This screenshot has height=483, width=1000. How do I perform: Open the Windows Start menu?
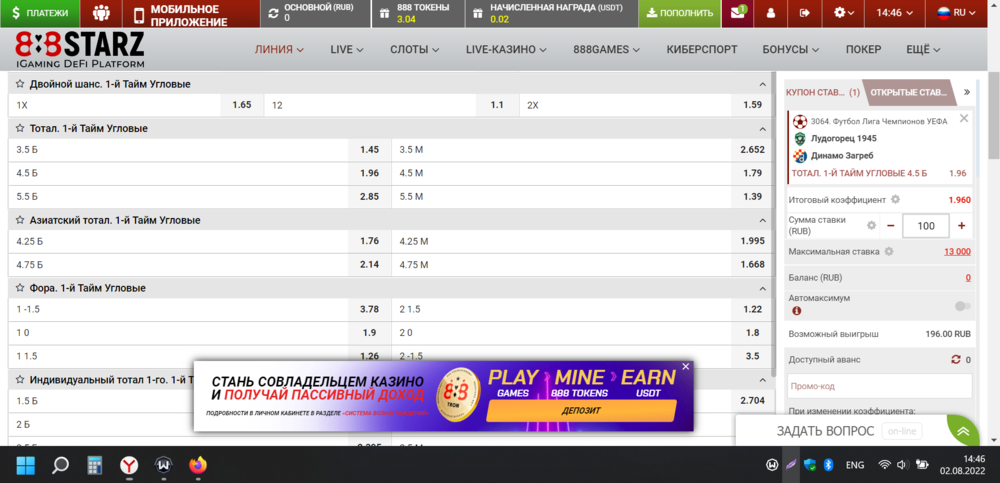click(26, 466)
